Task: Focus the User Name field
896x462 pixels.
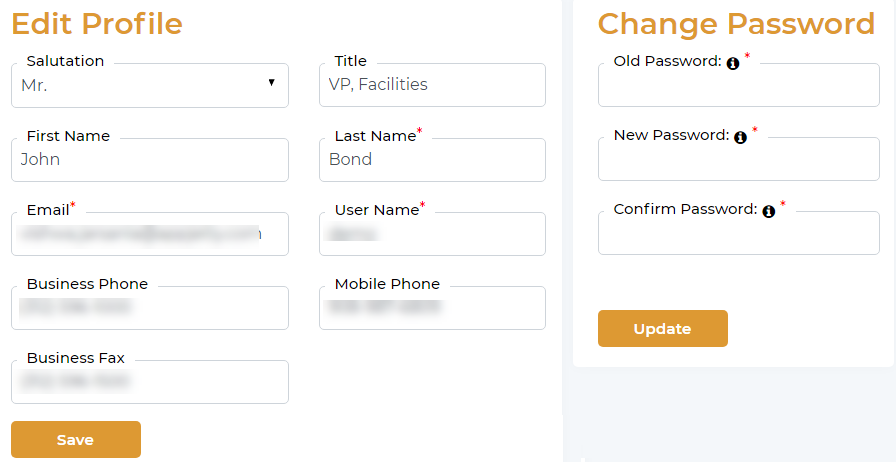Action: (432, 234)
